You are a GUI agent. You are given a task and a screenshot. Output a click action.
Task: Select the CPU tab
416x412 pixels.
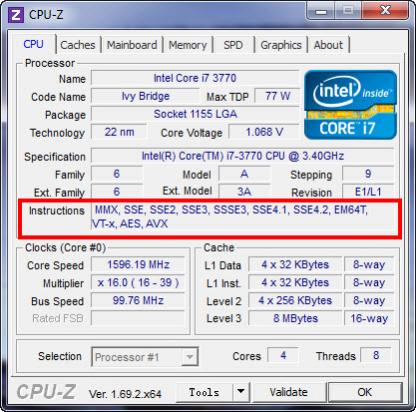pyautogui.click(x=33, y=44)
